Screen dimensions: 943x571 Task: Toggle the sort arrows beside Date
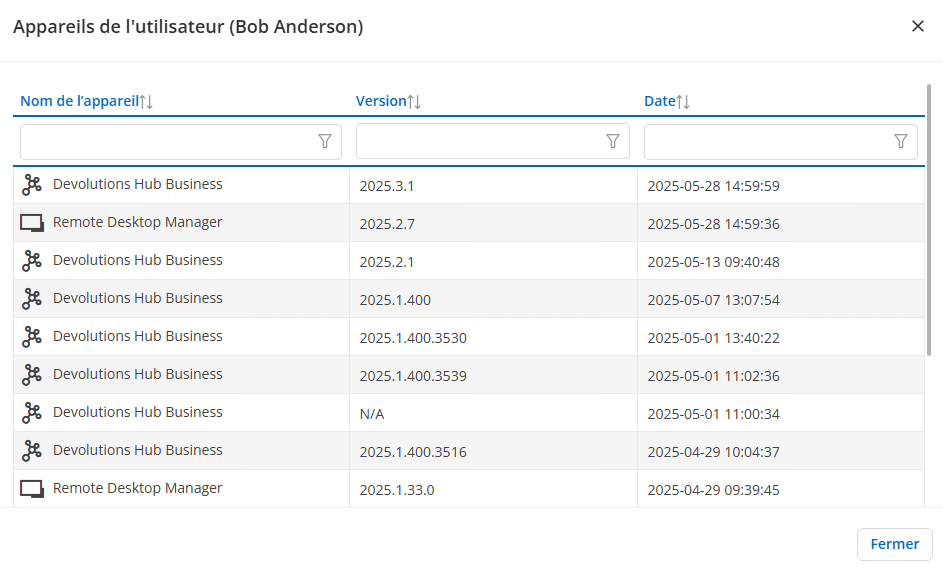coord(683,102)
